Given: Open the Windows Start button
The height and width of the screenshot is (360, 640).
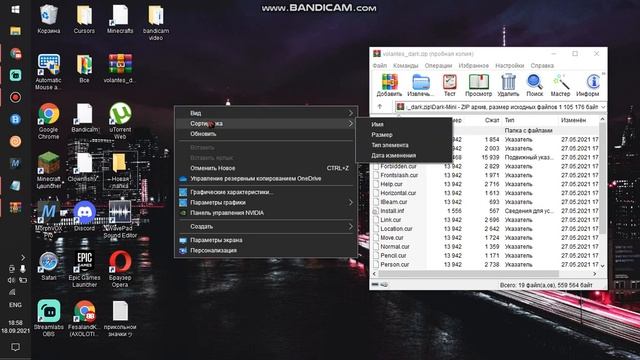Looking at the screenshot, I should click(16, 9).
